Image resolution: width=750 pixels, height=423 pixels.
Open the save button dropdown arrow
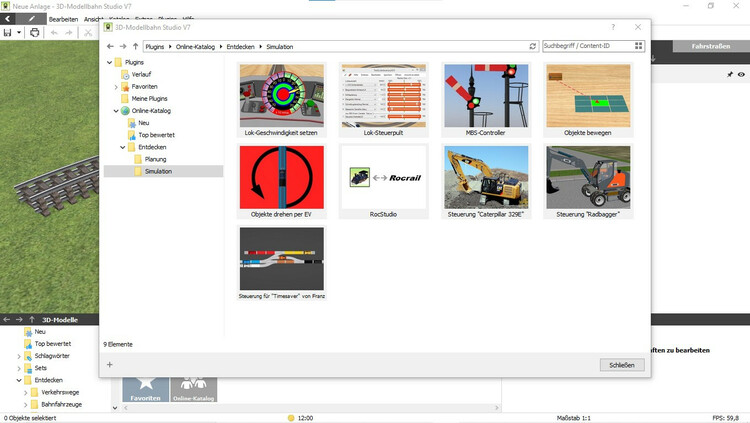[18, 33]
